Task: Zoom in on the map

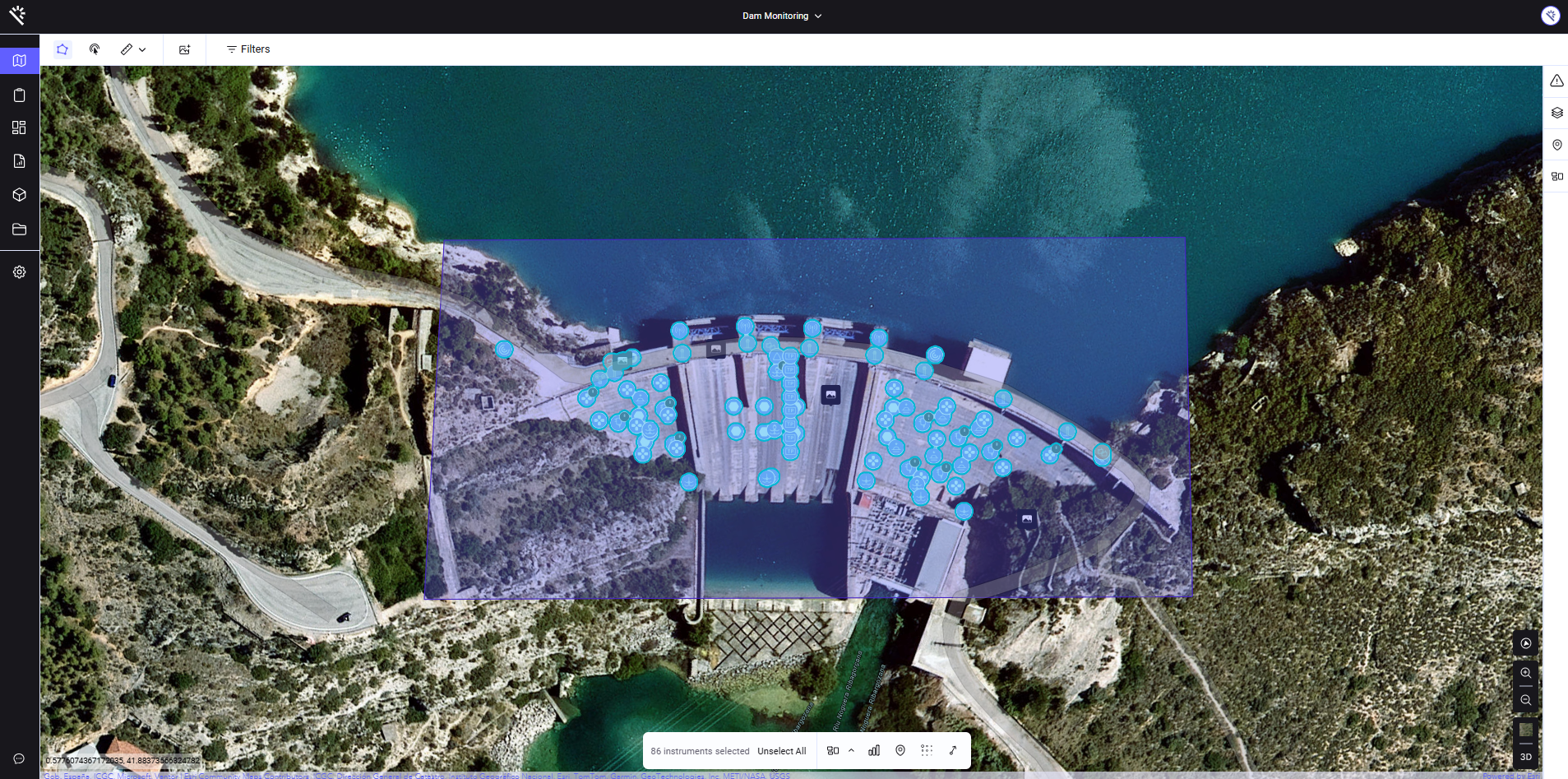Action: tap(1525, 673)
